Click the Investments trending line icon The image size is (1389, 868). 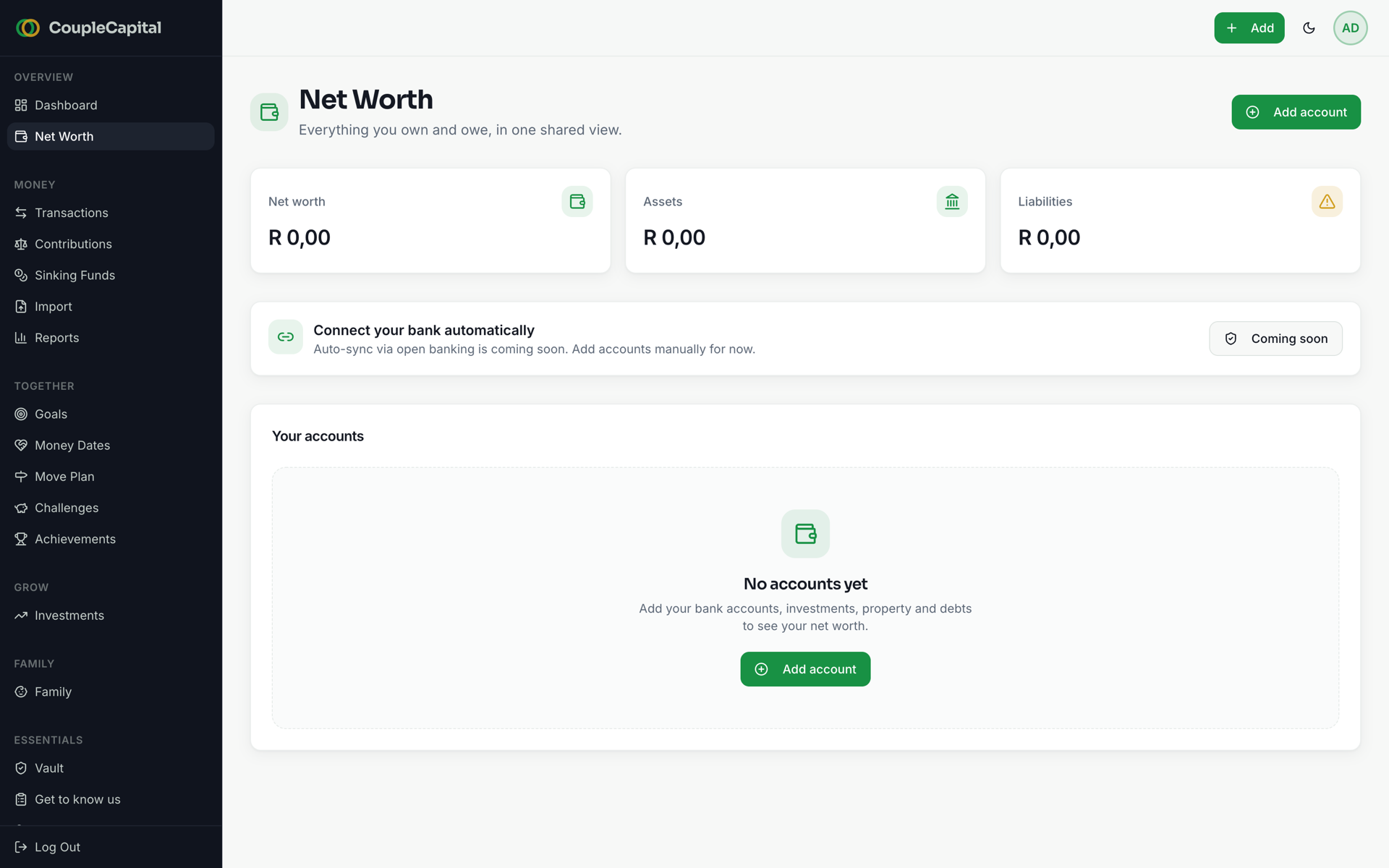(x=21, y=616)
